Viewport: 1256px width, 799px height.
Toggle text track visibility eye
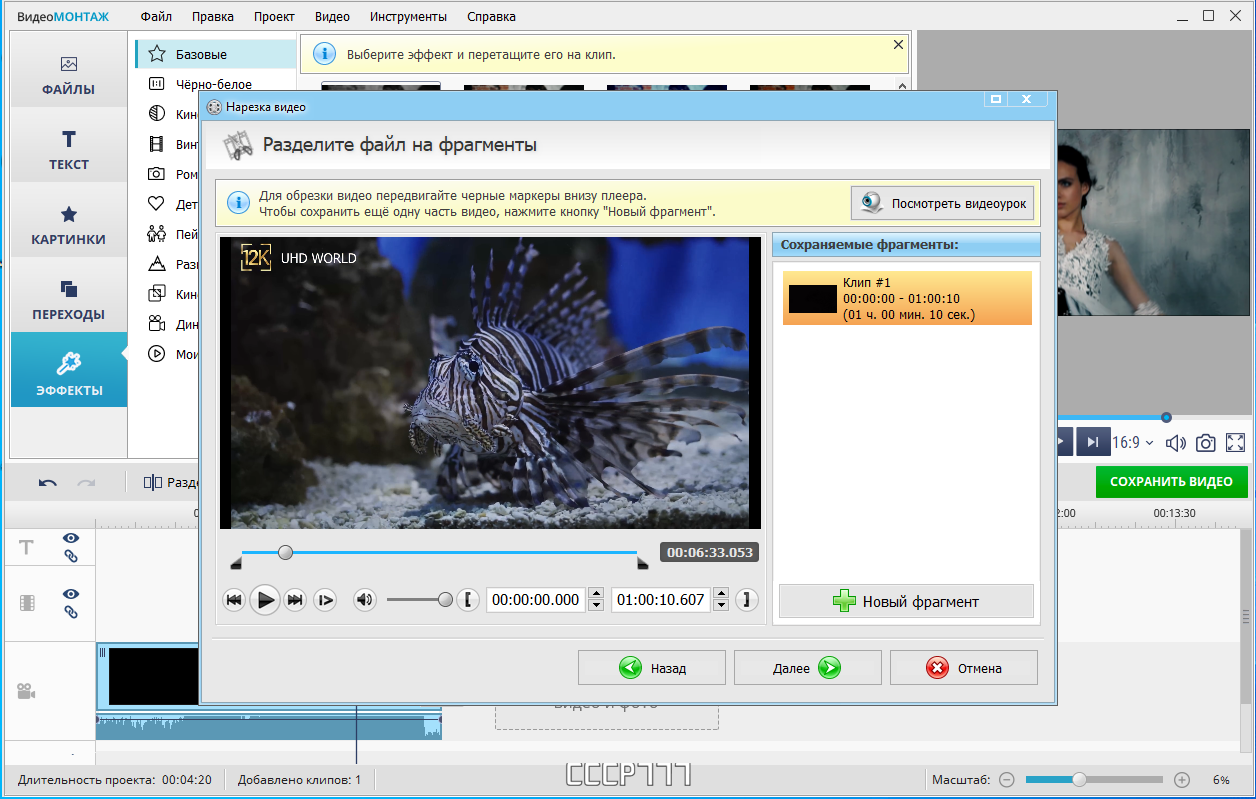coord(71,538)
